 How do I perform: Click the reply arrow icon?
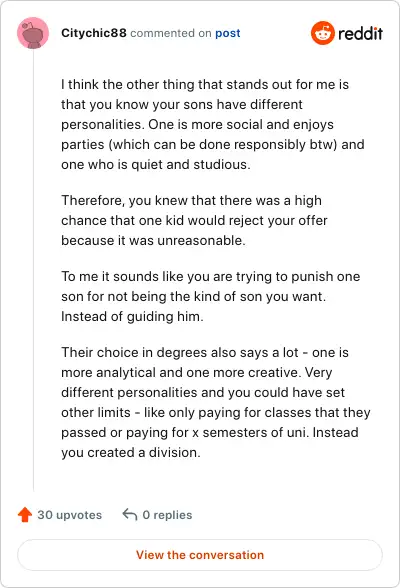point(130,514)
